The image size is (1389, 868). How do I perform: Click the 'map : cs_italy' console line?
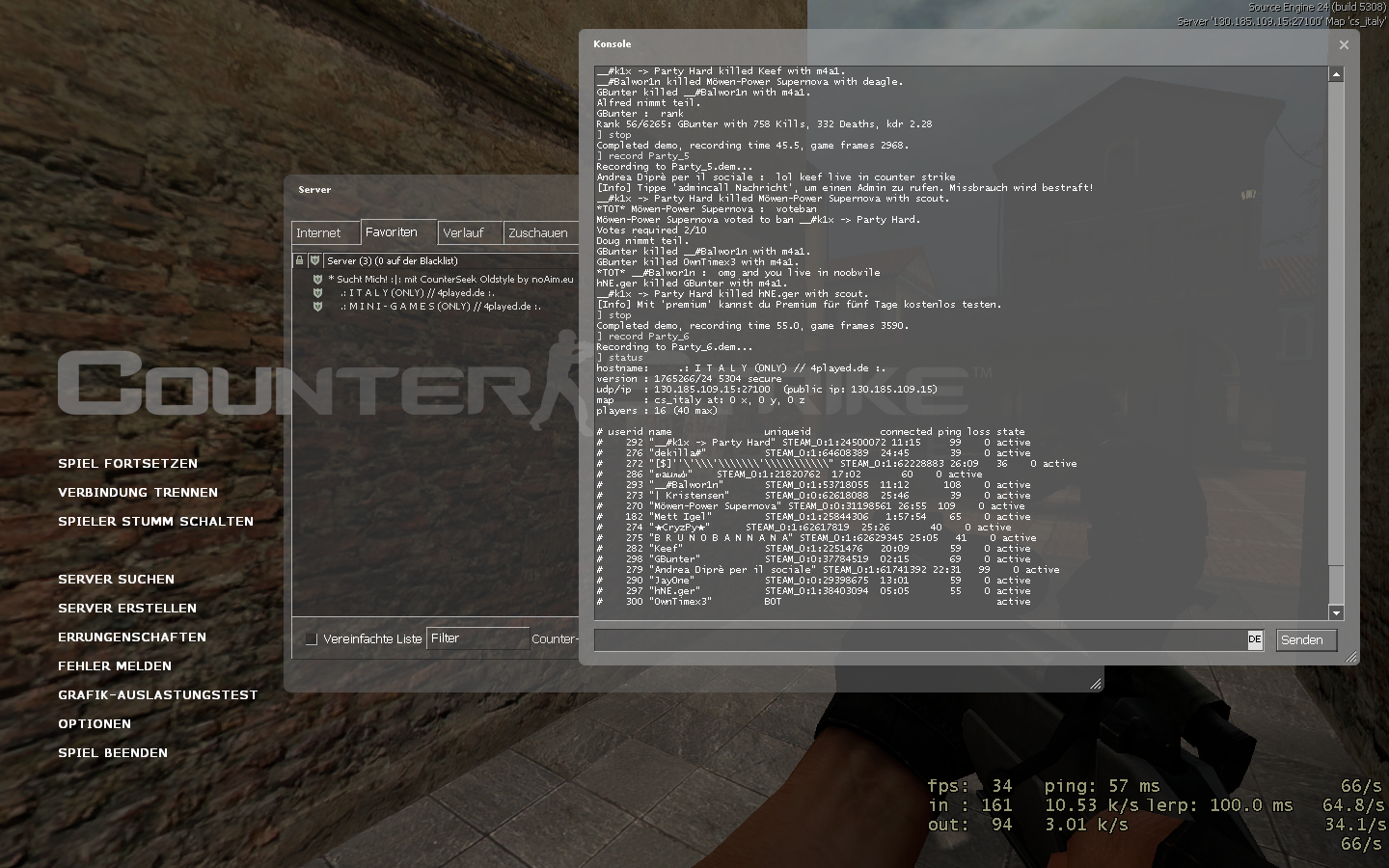click(700, 400)
